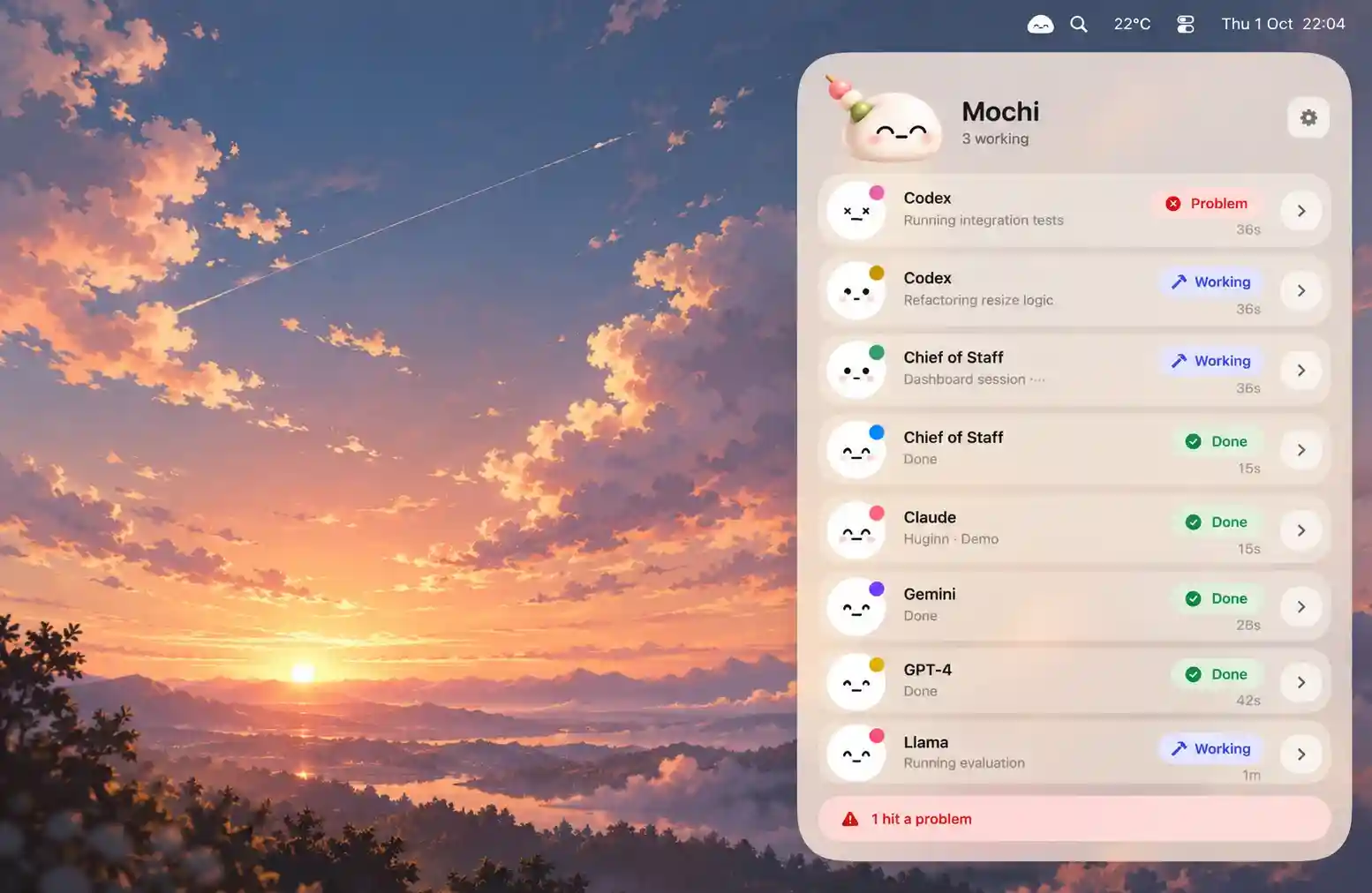
Task: Click the Mochi menu bar icon
Action: coord(1040,25)
